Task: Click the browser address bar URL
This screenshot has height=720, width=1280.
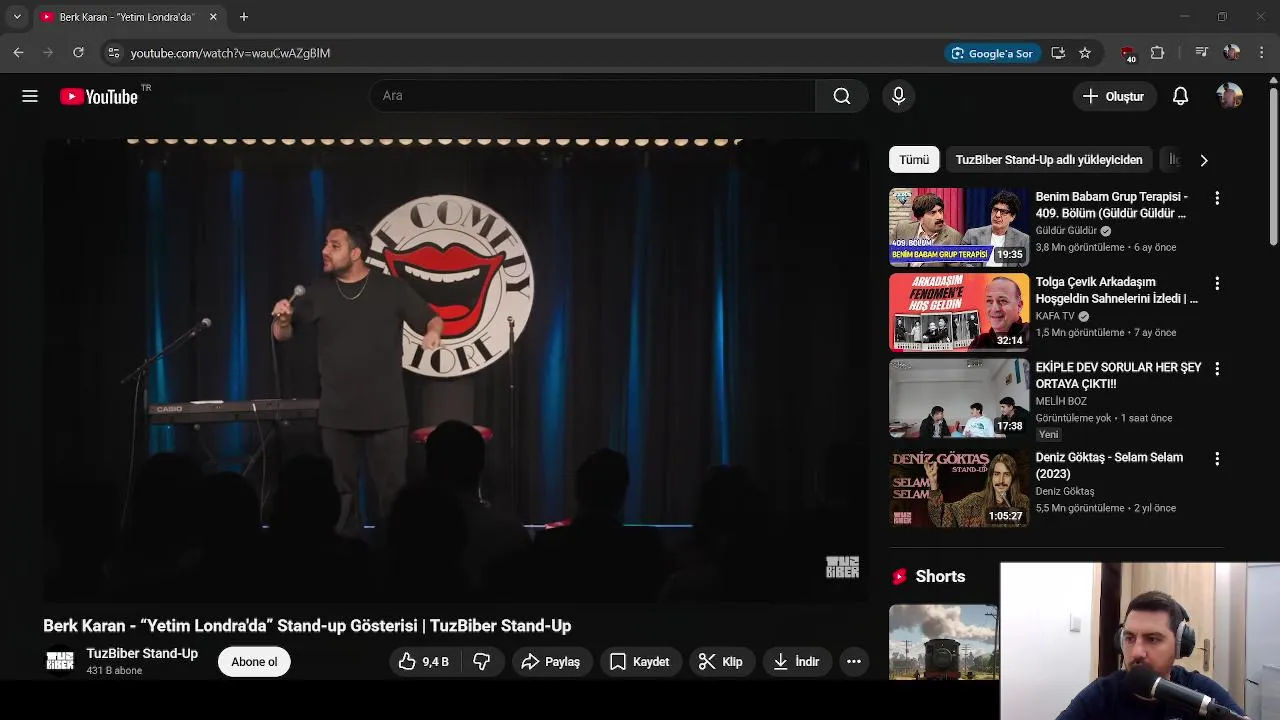Action: tap(230, 53)
